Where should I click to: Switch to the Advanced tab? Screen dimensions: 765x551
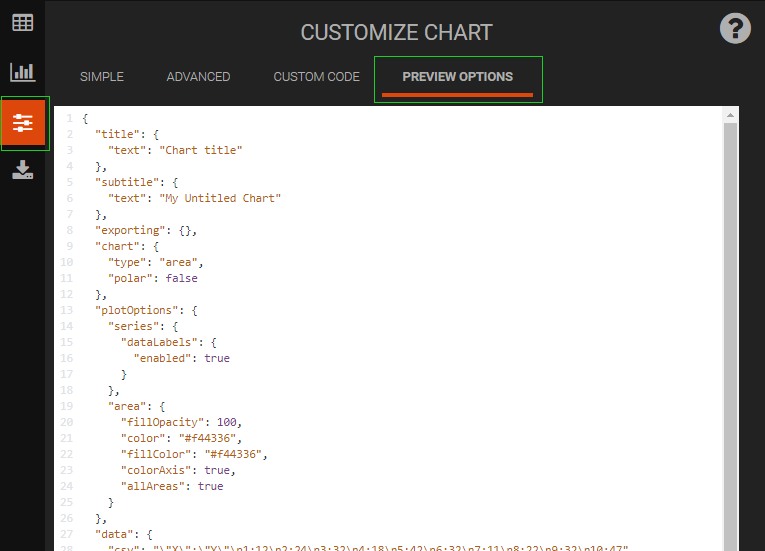point(198,77)
